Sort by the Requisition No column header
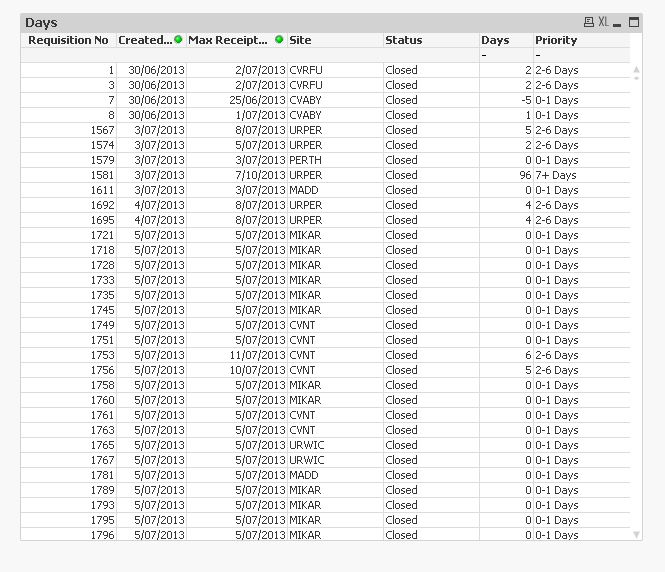 (68, 40)
